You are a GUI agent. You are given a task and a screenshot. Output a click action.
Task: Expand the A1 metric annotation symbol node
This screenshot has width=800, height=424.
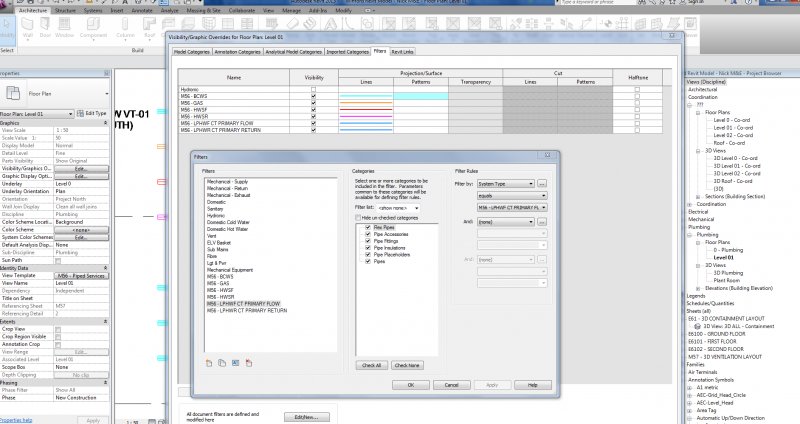point(690,388)
